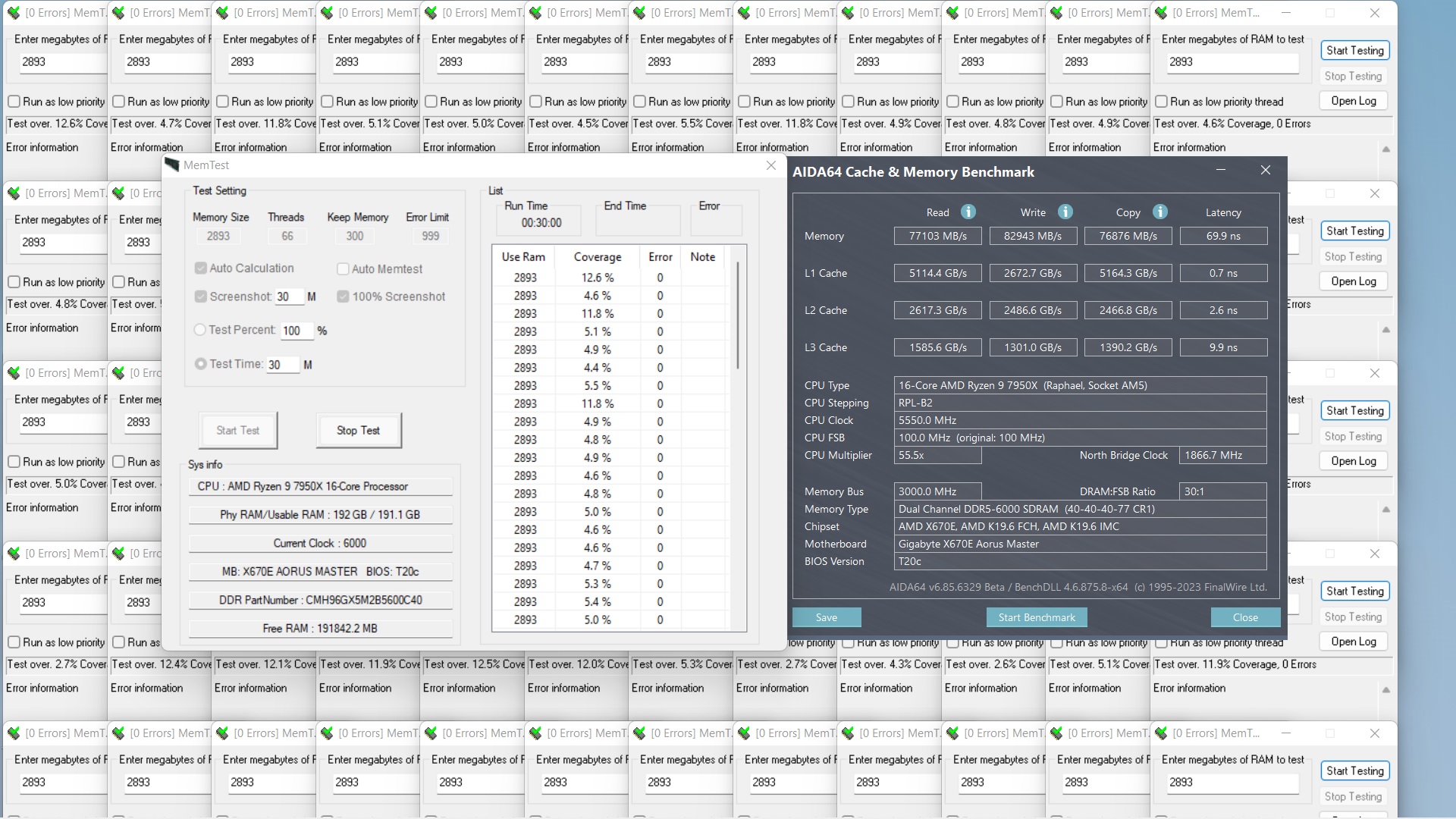Select the Test Percent radio button

200,330
